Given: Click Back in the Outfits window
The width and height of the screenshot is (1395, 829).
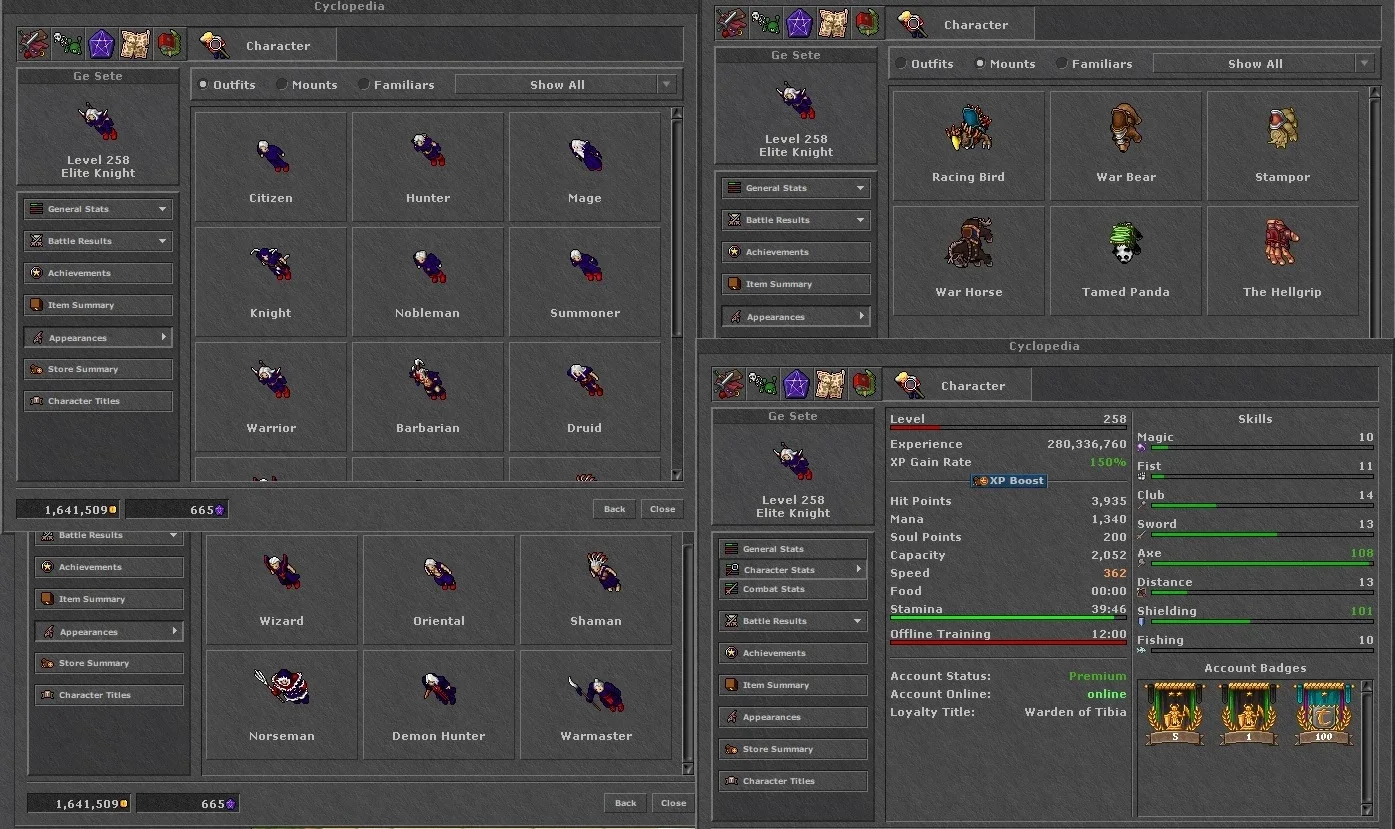Looking at the screenshot, I should (x=614, y=509).
